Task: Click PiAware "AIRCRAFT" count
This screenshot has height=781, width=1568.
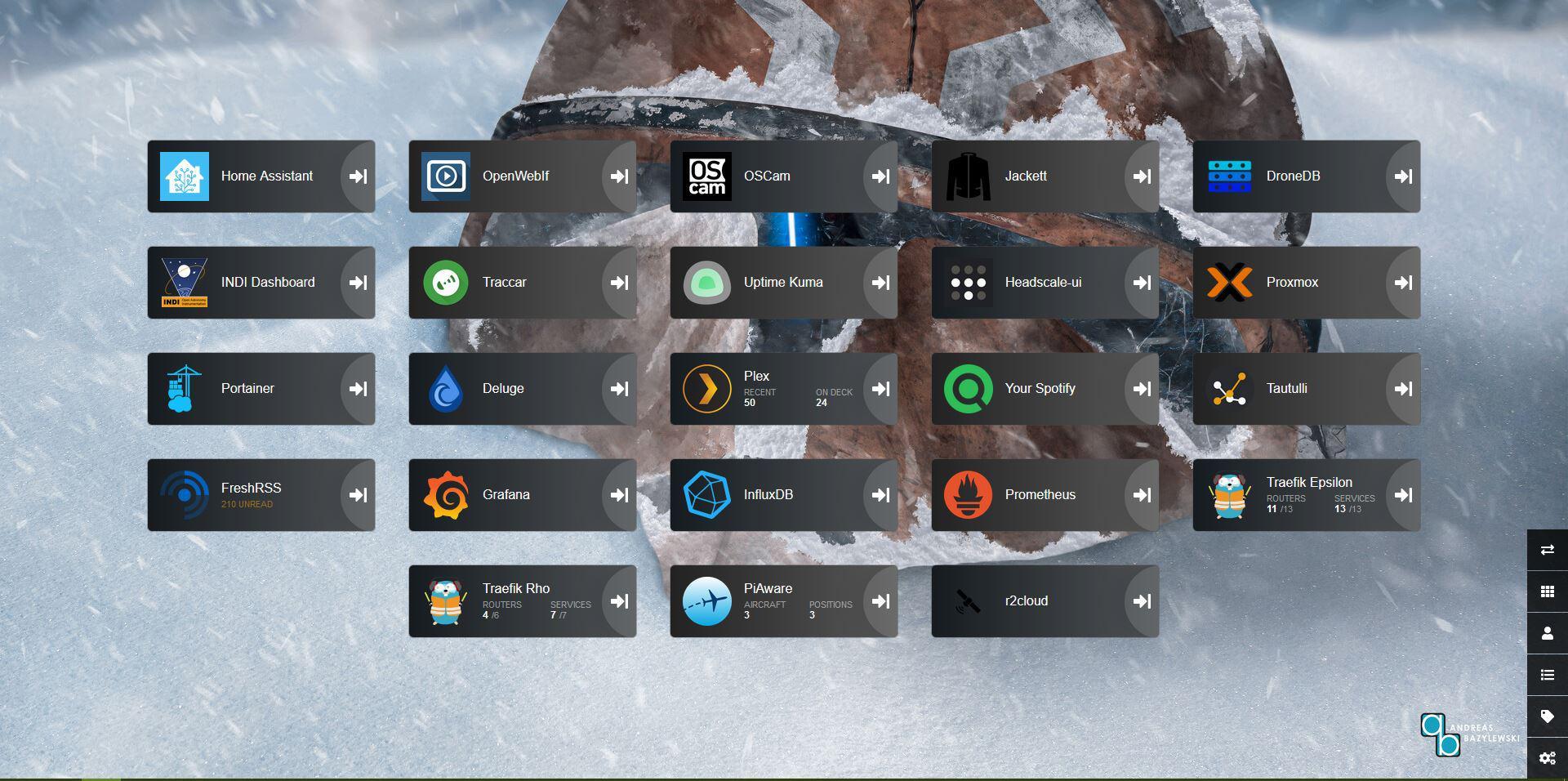Action: coord(764,609)
